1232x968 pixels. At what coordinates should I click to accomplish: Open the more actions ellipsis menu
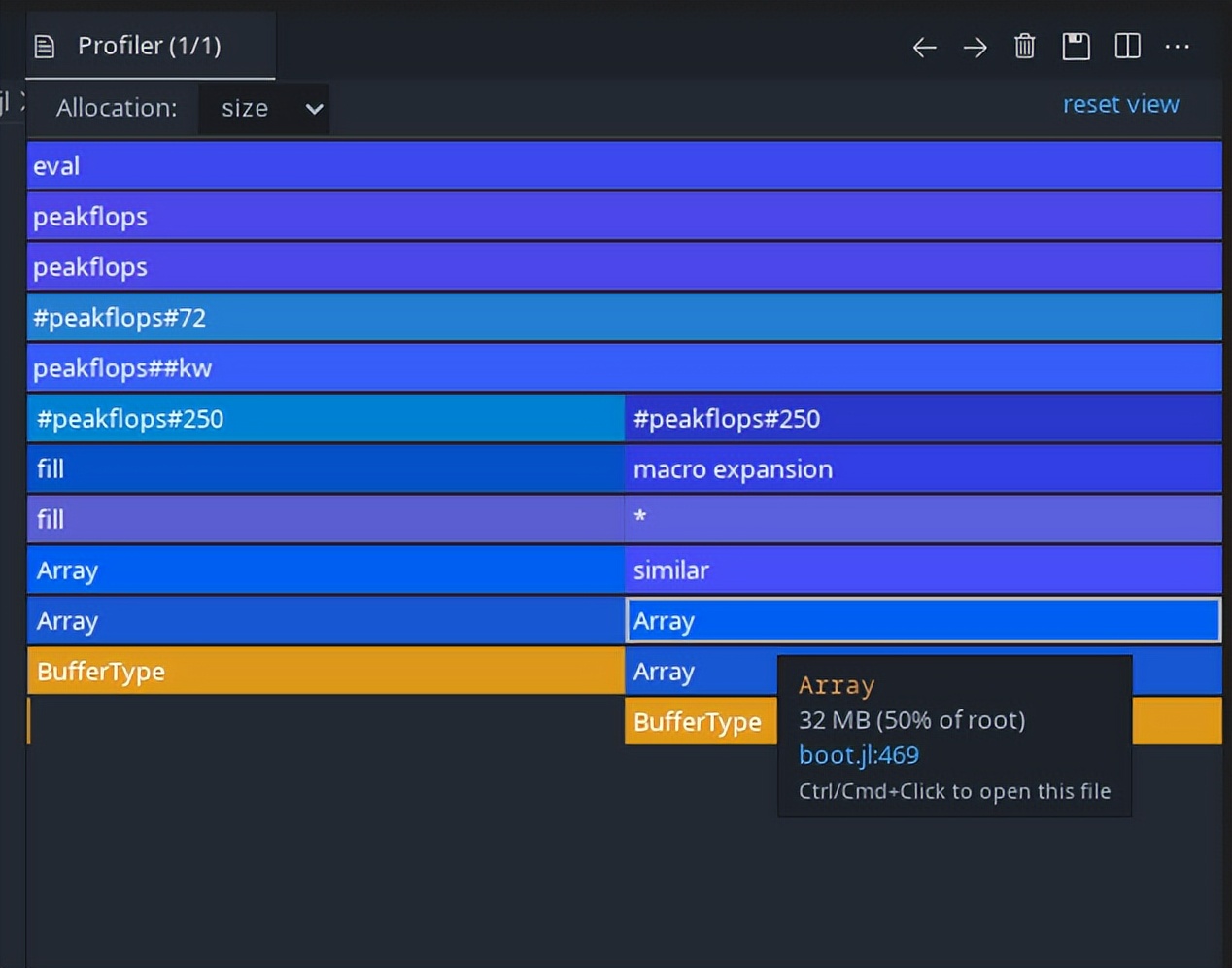(1177, 46)
